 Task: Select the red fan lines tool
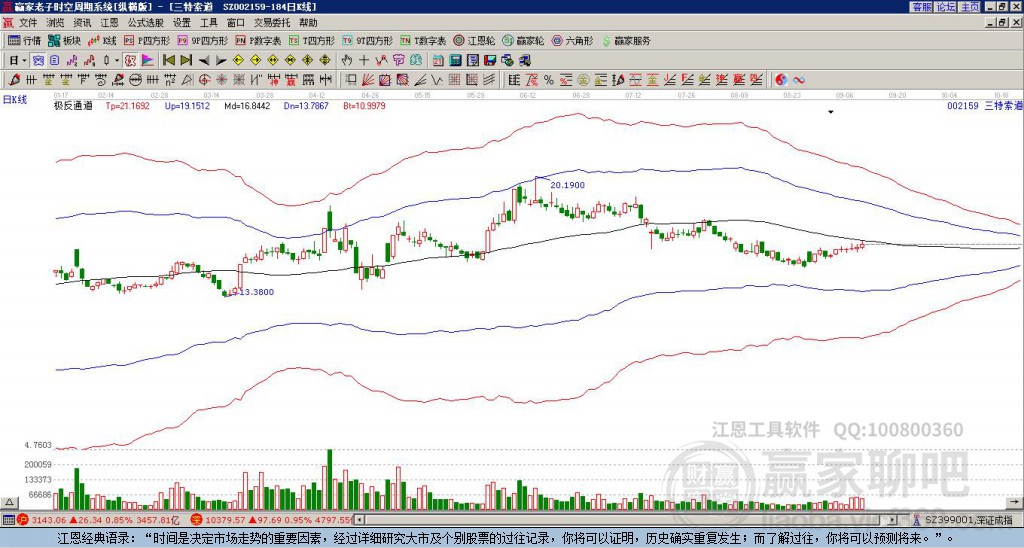coord(368,80)
